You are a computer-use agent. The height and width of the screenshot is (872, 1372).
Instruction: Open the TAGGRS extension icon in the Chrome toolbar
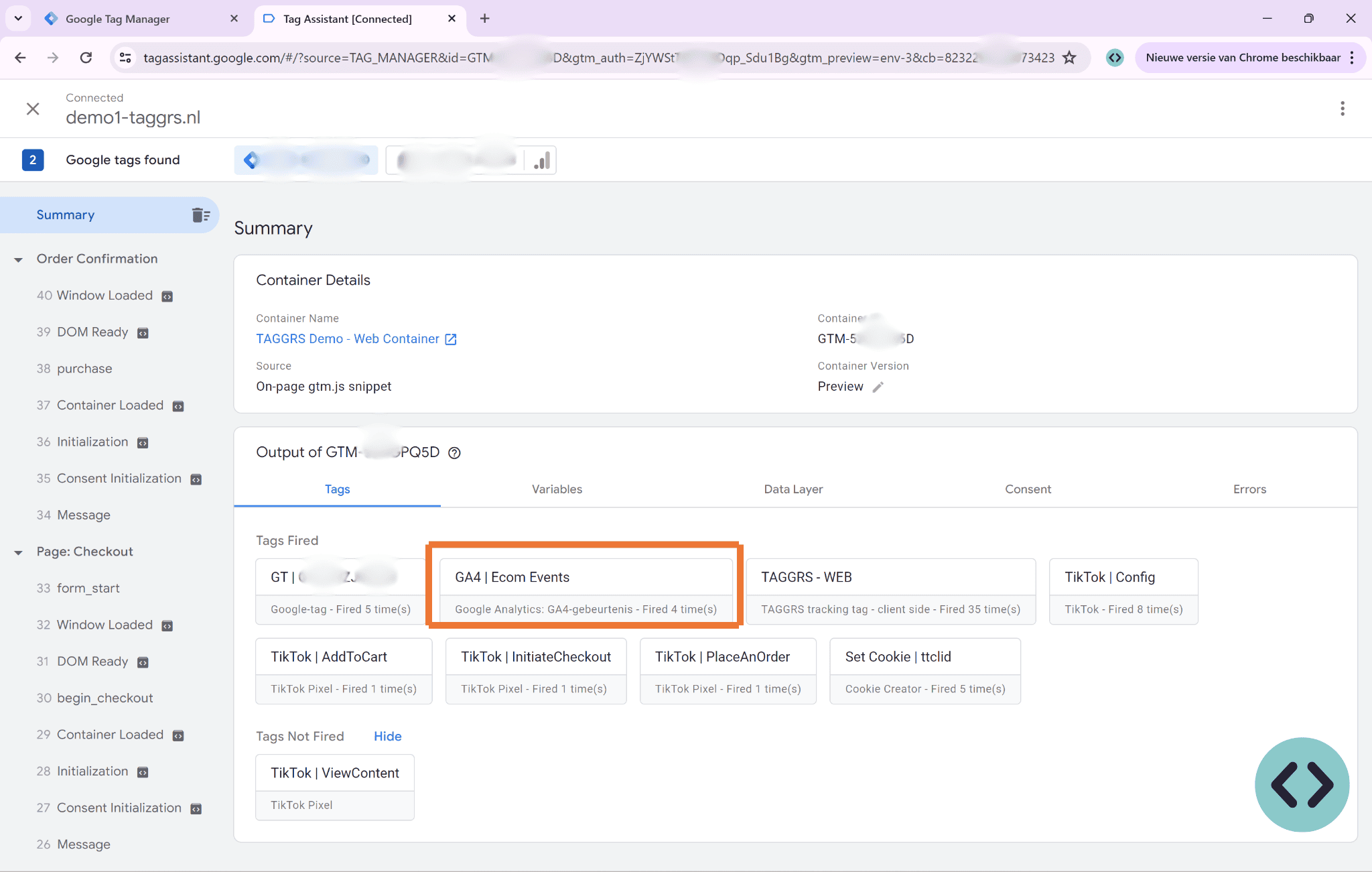1114,58
